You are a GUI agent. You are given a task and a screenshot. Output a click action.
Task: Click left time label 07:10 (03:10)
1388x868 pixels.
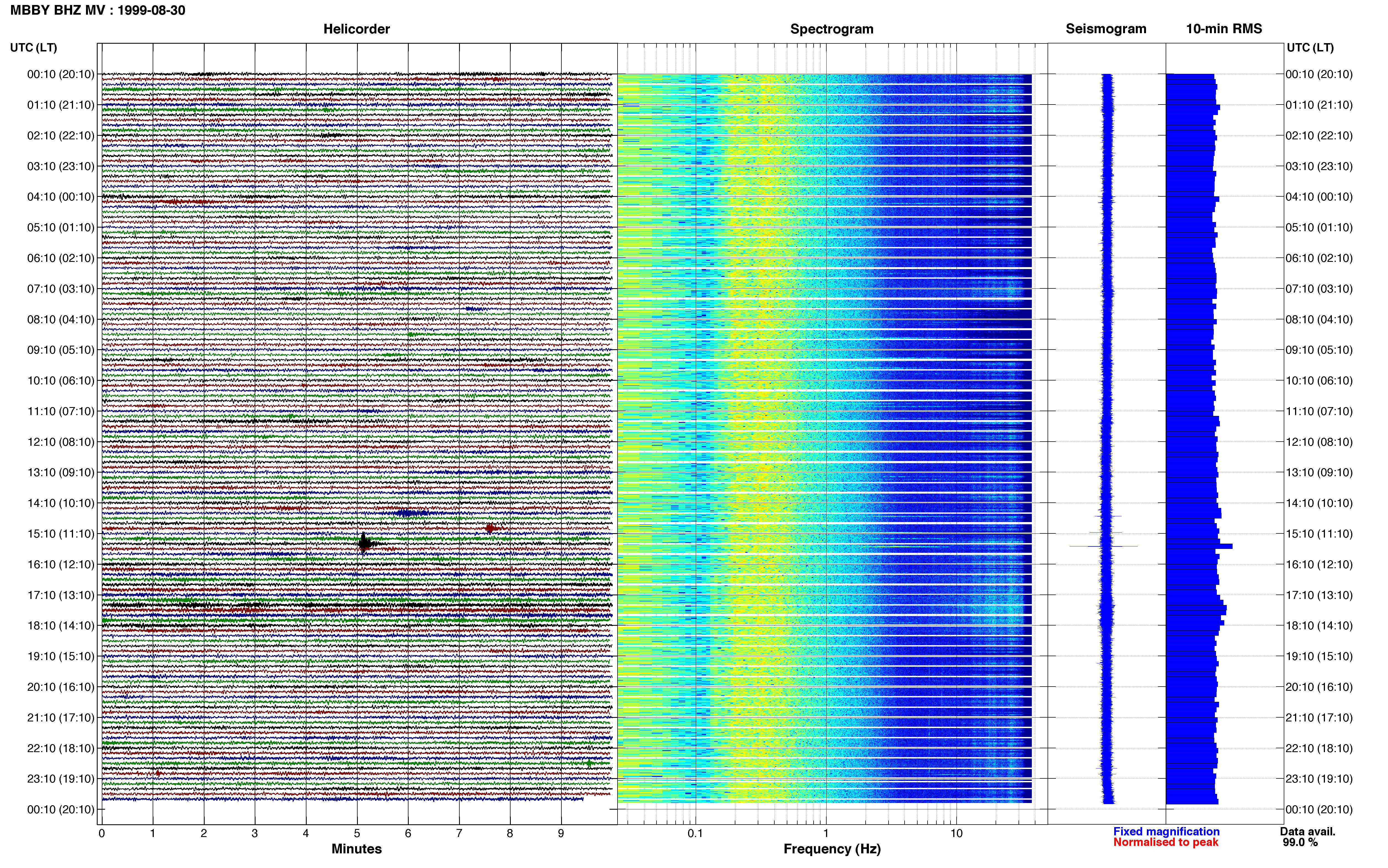tap(61, 288)
